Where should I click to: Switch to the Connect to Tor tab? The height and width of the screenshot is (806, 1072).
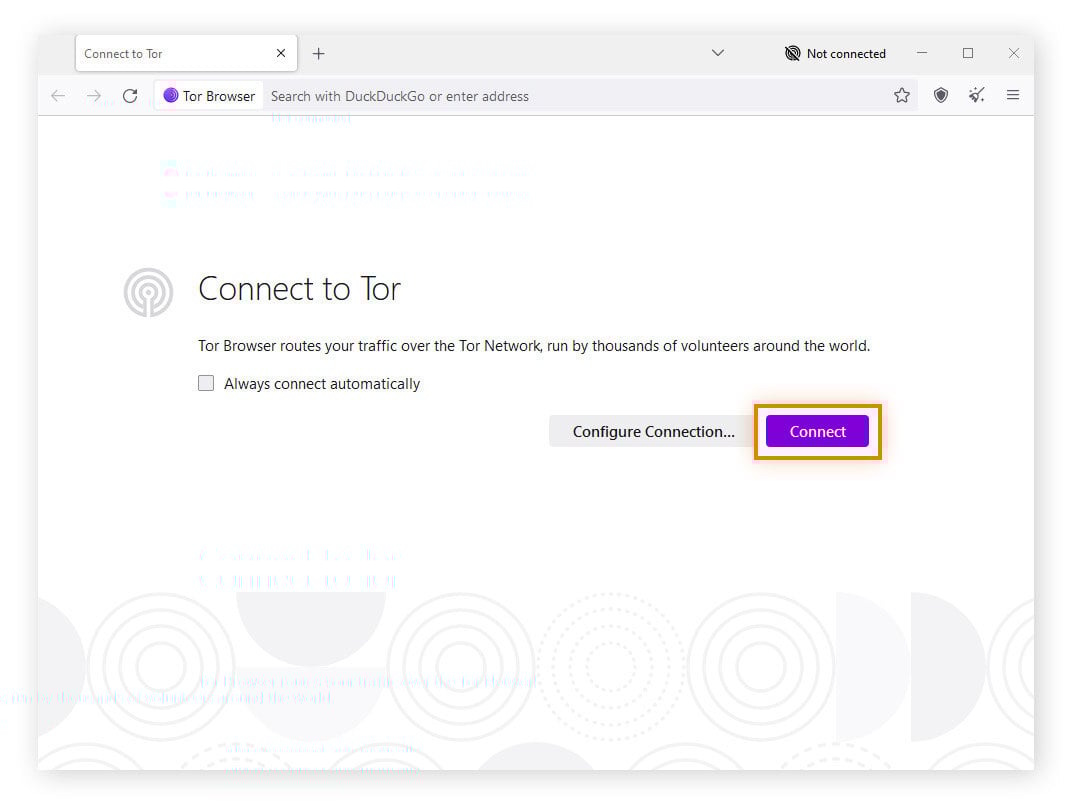[160, 53]
